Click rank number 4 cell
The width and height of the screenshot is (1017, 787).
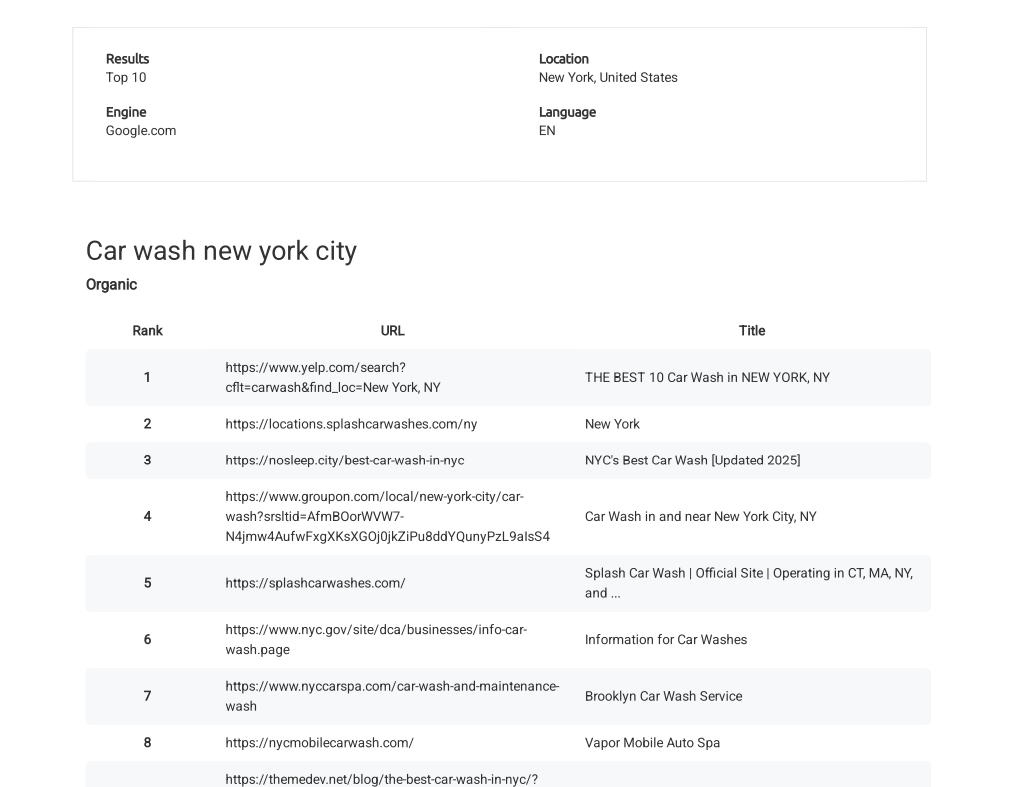click(x=147, y=517)
